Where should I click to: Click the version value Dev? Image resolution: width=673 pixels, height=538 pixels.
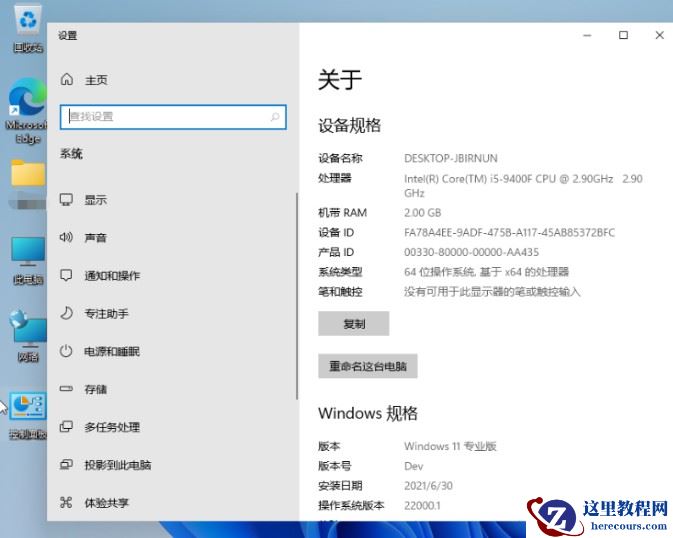413,466
